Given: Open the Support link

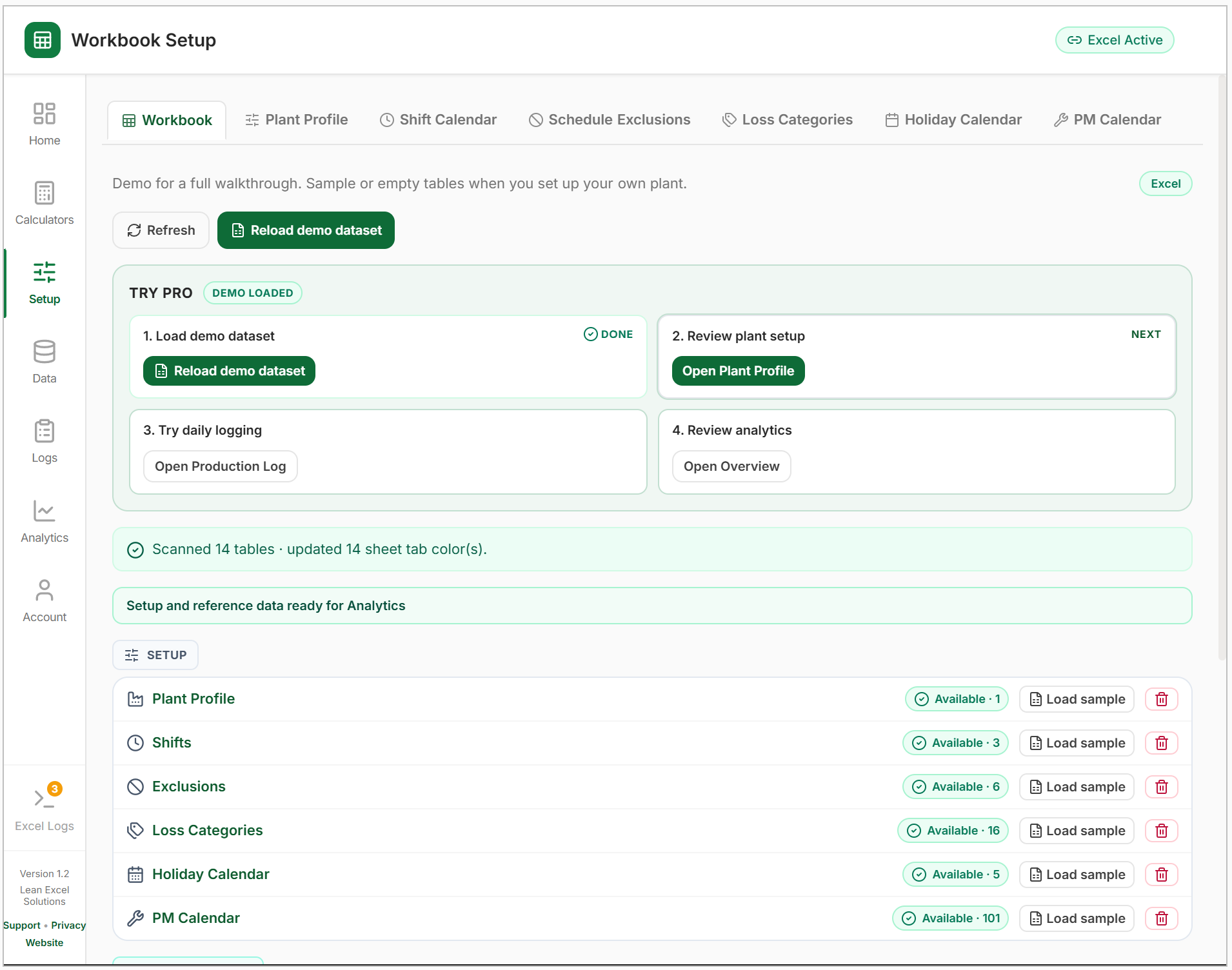Looking at the screenshot, I should point(22,925).
